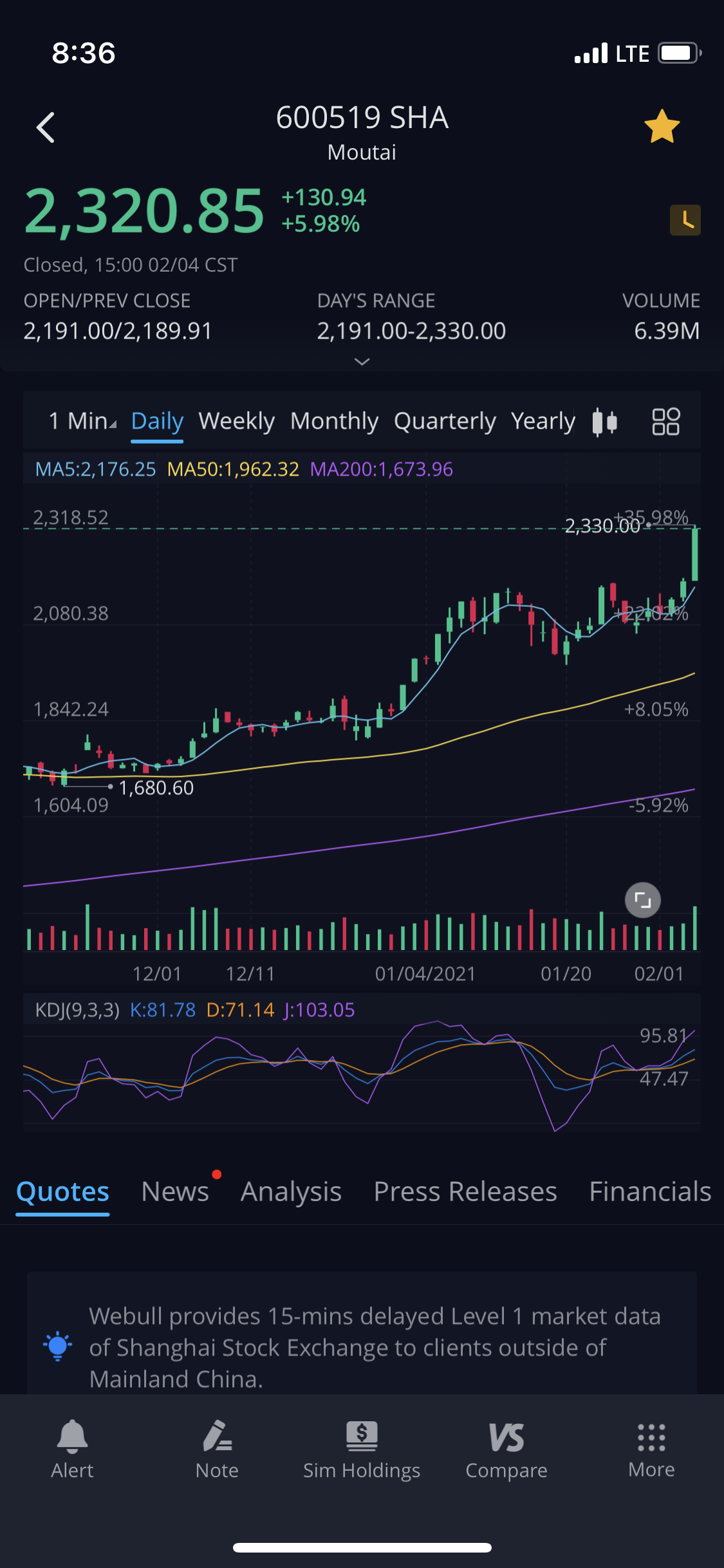Tap the back arrow icon
The height and width of the screenshot is (1568, 724).
[x=46, y=127]
